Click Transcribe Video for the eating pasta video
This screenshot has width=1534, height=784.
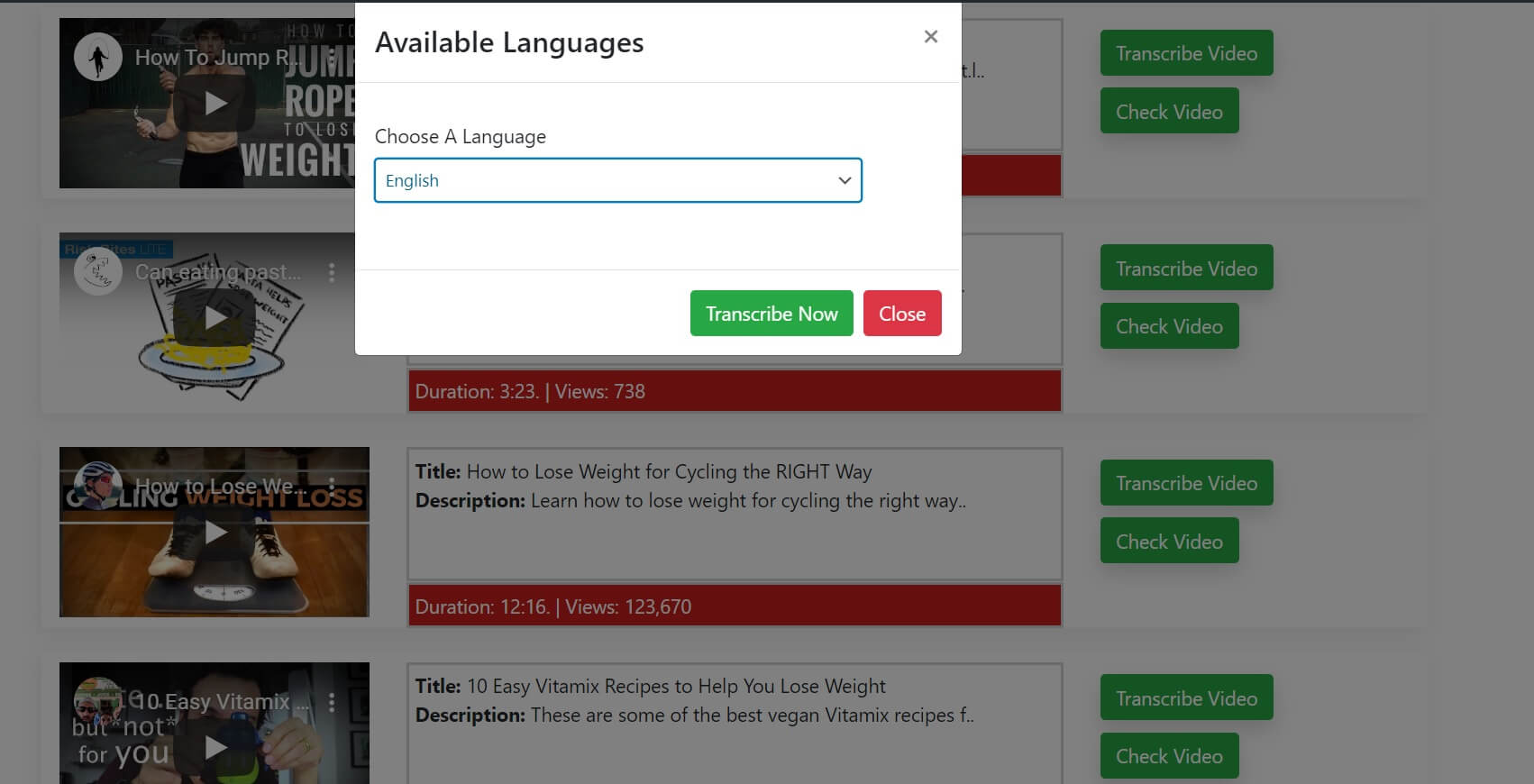click(x=1186, y=268)
